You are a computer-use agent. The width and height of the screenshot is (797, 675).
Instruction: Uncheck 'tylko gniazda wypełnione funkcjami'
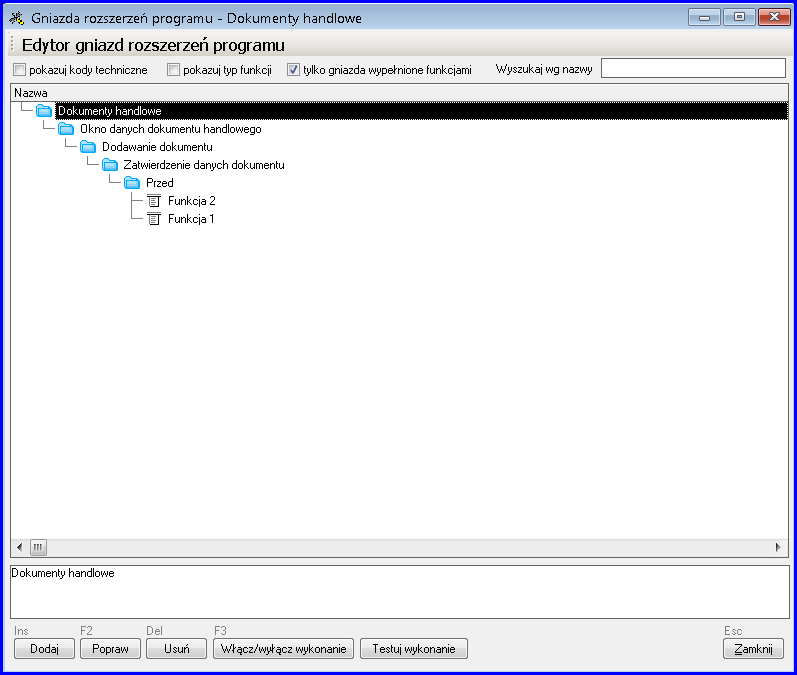293,70
